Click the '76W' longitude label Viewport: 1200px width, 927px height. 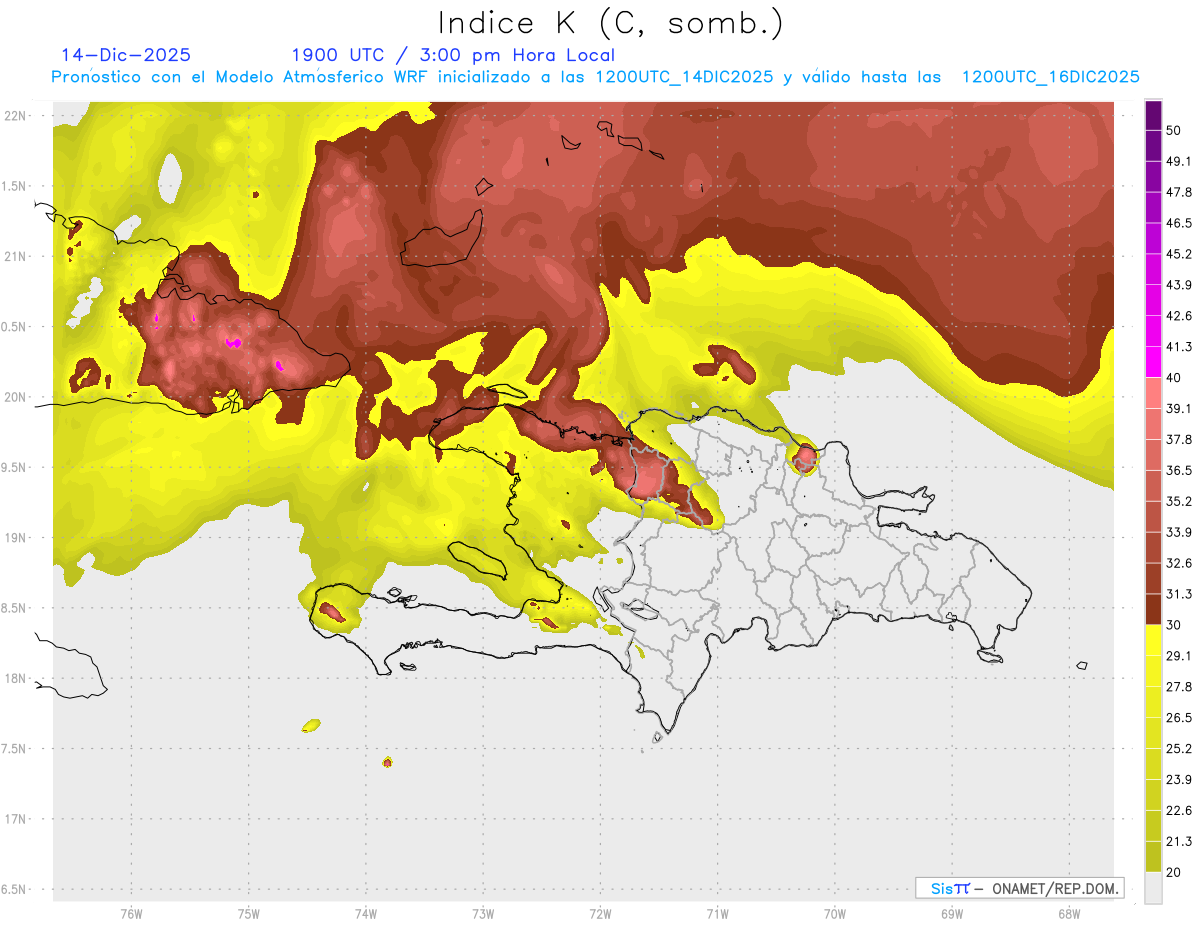point(131,914)
